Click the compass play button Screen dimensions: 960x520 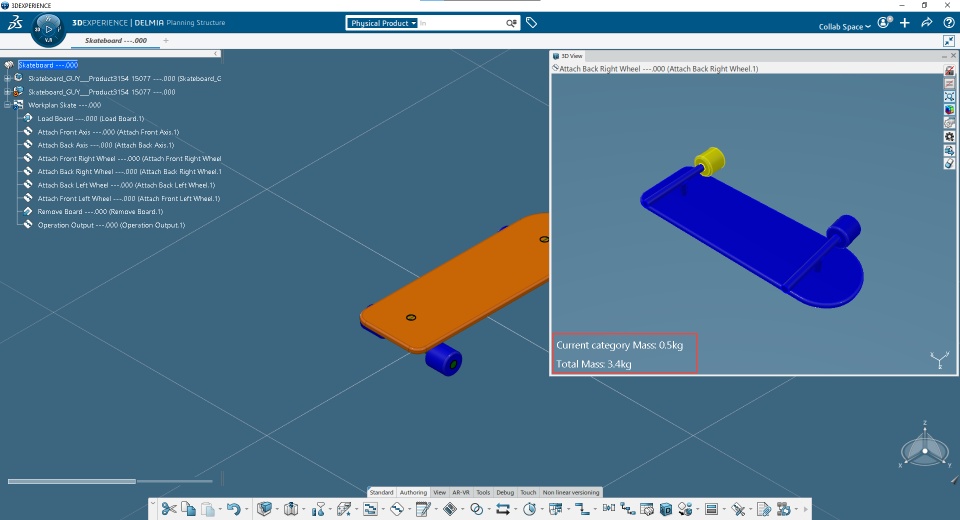48,29
